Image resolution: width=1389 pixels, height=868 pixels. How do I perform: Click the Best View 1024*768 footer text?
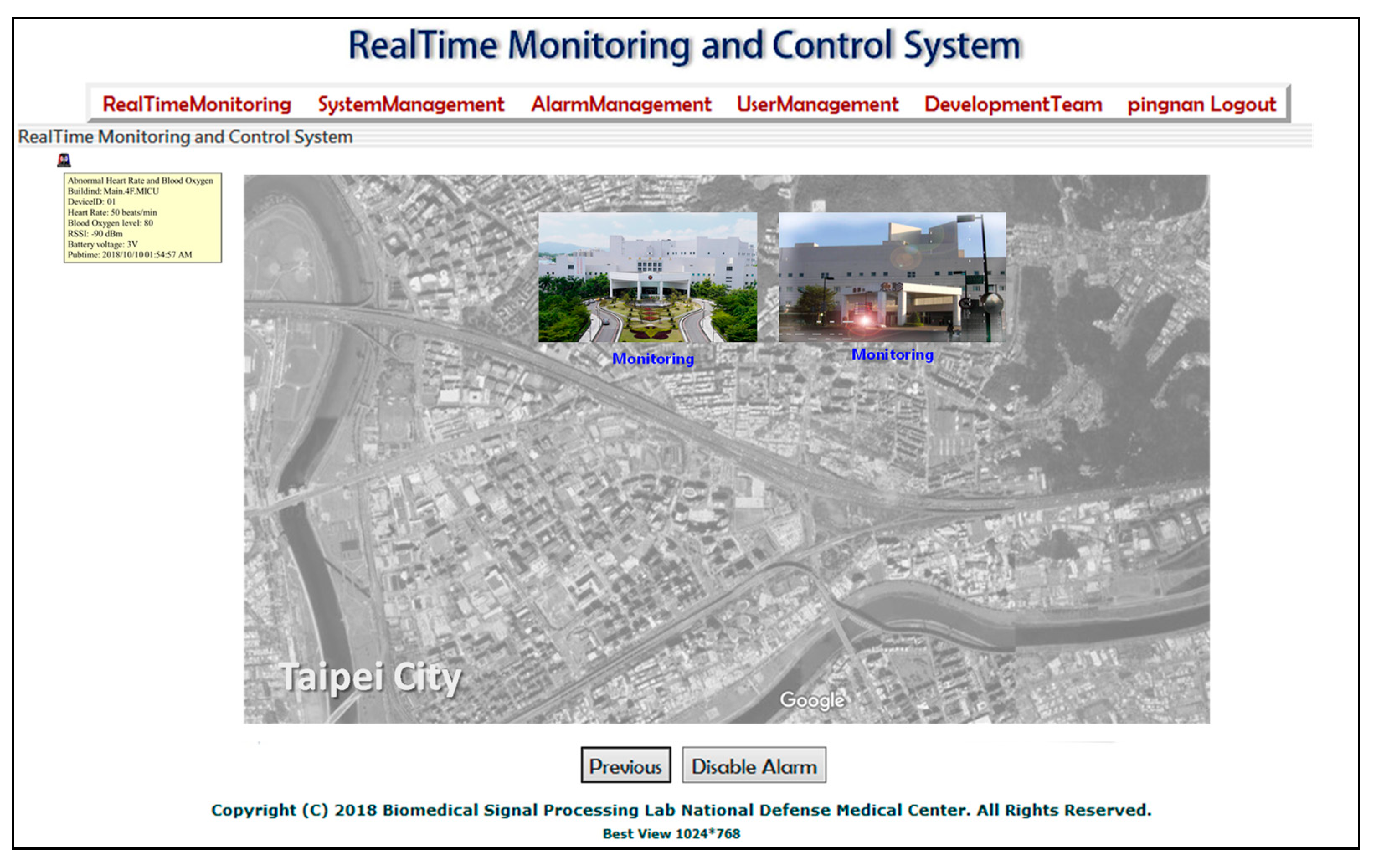[x=671, y=834]
